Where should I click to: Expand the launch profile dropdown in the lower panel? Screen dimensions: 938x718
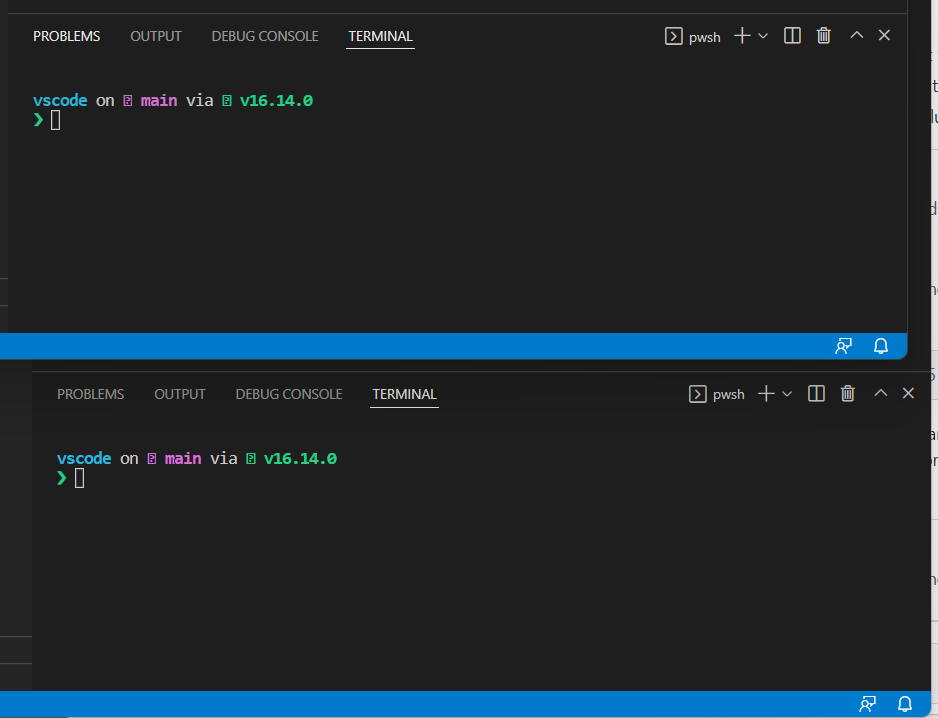coord(788,393)
